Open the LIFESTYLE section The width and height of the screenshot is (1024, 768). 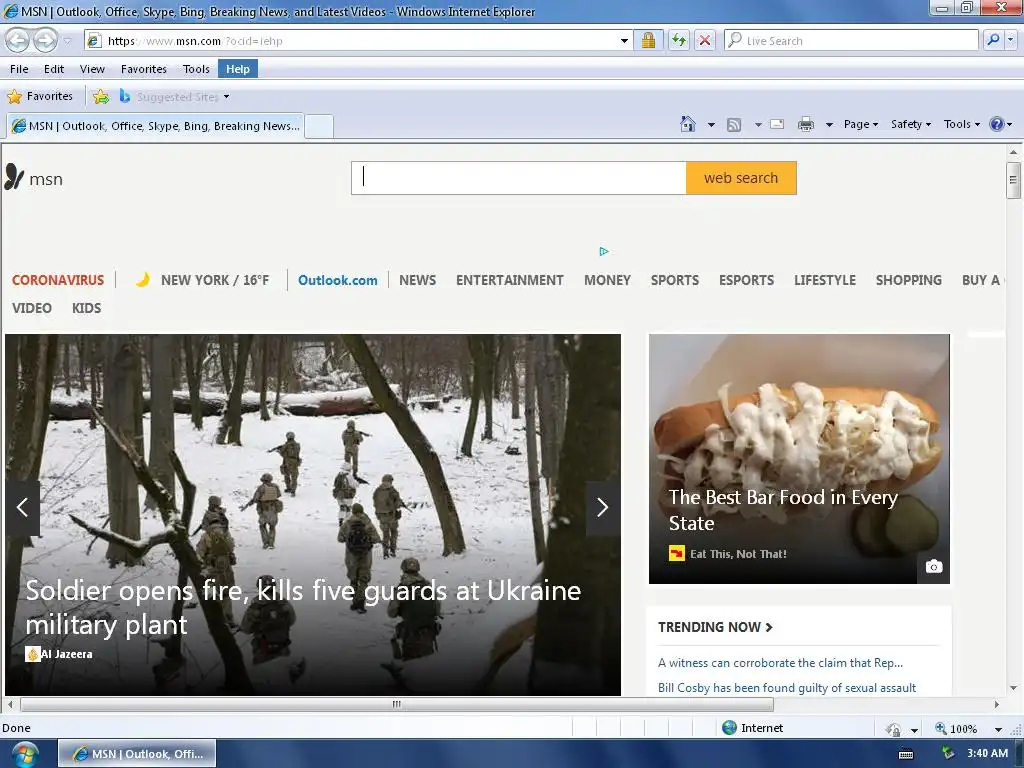[x=825, y=280]
